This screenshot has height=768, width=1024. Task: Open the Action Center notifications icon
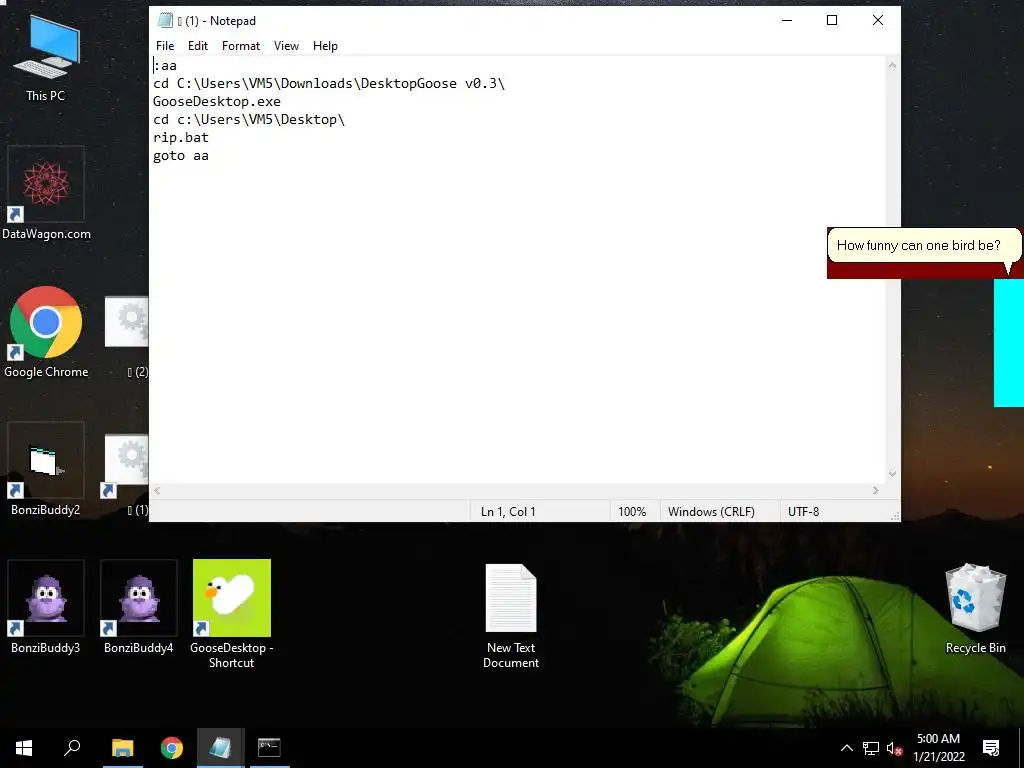pyautogui.click(x=991, y=748)
